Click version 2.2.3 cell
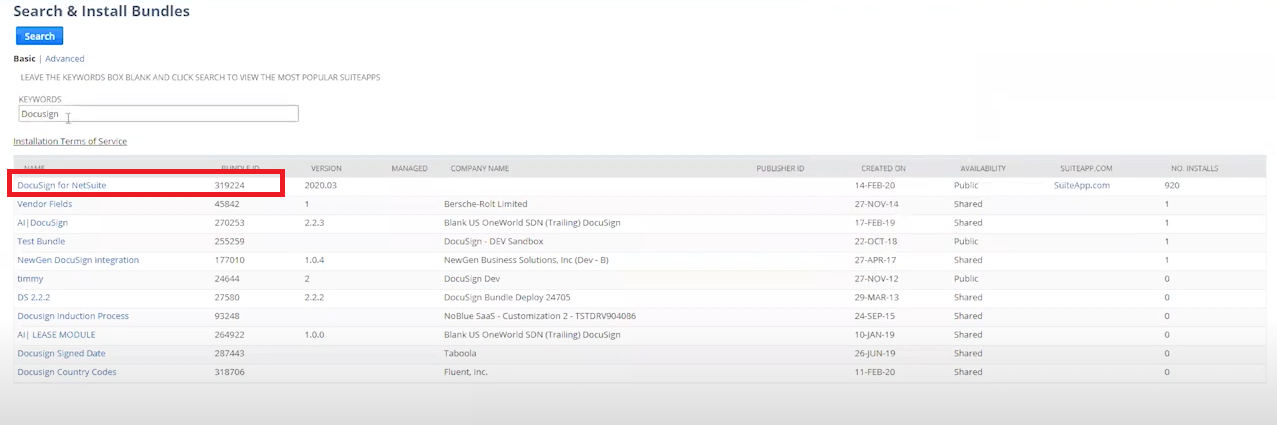The height and width of the screenshot is (425, 1277). pyautogui.click(x=314, y=222)
